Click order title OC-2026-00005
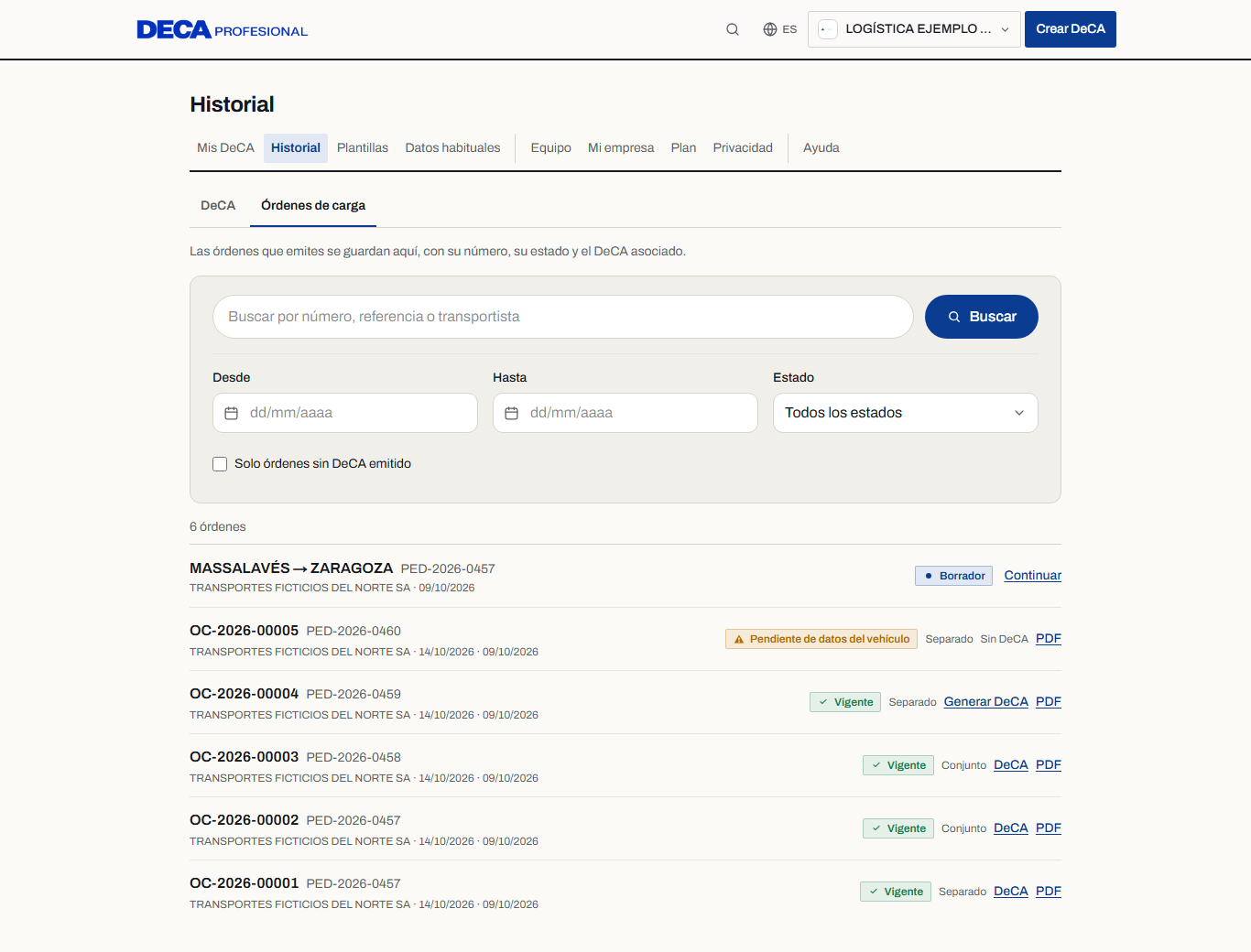This screenshot has height=952, width=1251. [x=245, y=631]
